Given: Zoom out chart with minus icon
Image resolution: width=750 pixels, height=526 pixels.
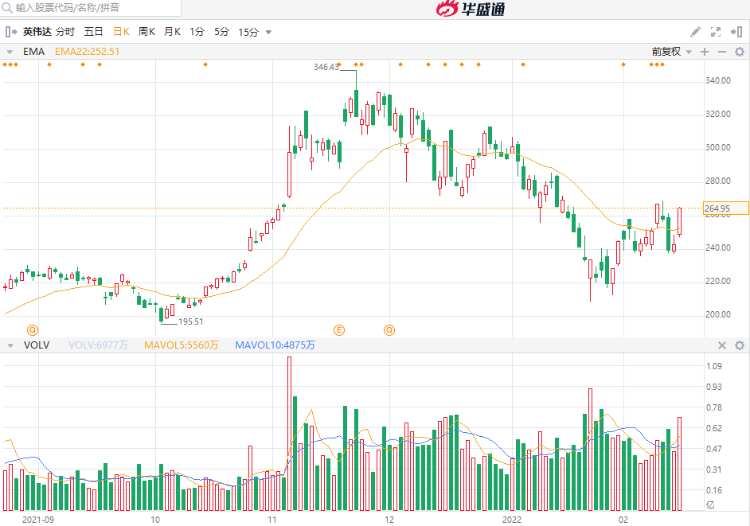Looking at the screenshot, I should (722, 51).
